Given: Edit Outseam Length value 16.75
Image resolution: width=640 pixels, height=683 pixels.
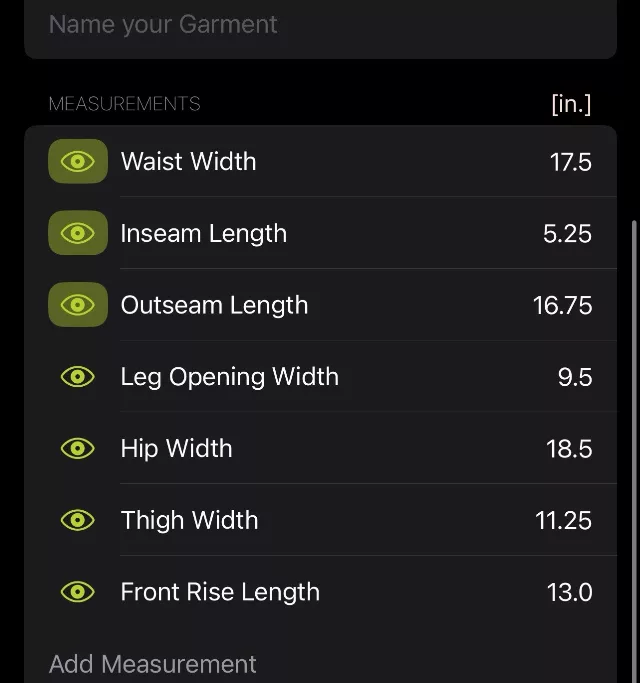Looking at the screenshot, I should point(562,305).
